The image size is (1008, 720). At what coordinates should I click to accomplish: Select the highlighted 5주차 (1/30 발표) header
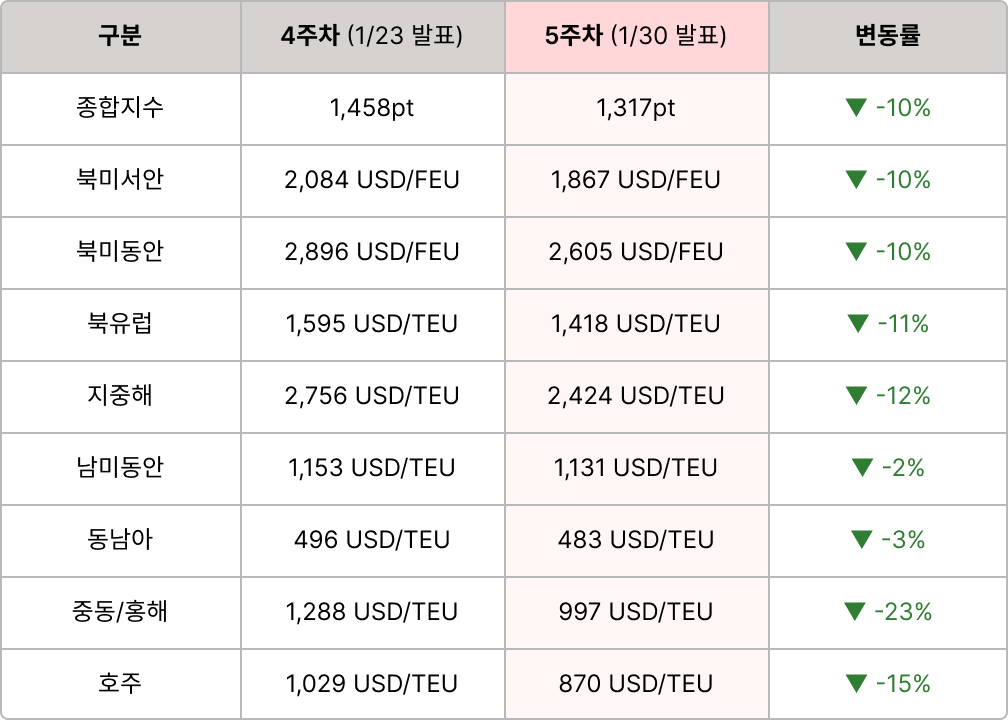636,37
